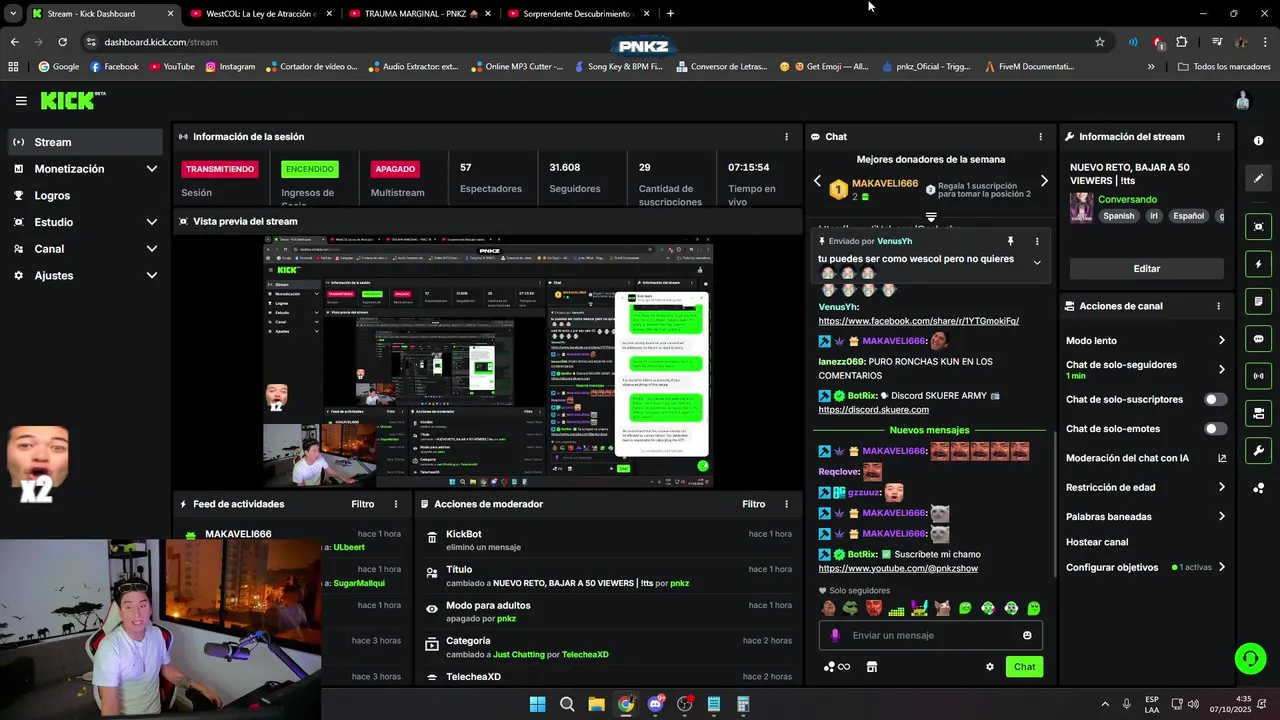Open the discord.skuere.com link

point(873,410)
